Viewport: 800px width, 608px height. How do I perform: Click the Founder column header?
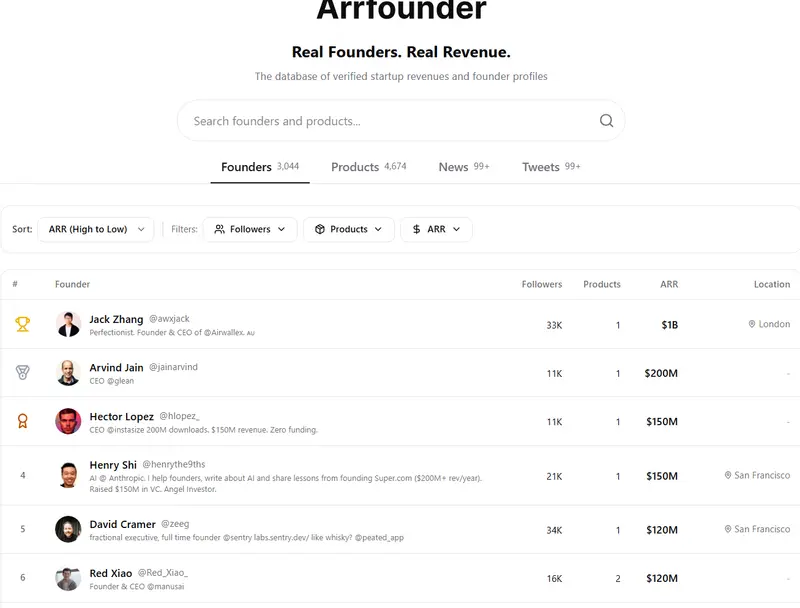72,284
